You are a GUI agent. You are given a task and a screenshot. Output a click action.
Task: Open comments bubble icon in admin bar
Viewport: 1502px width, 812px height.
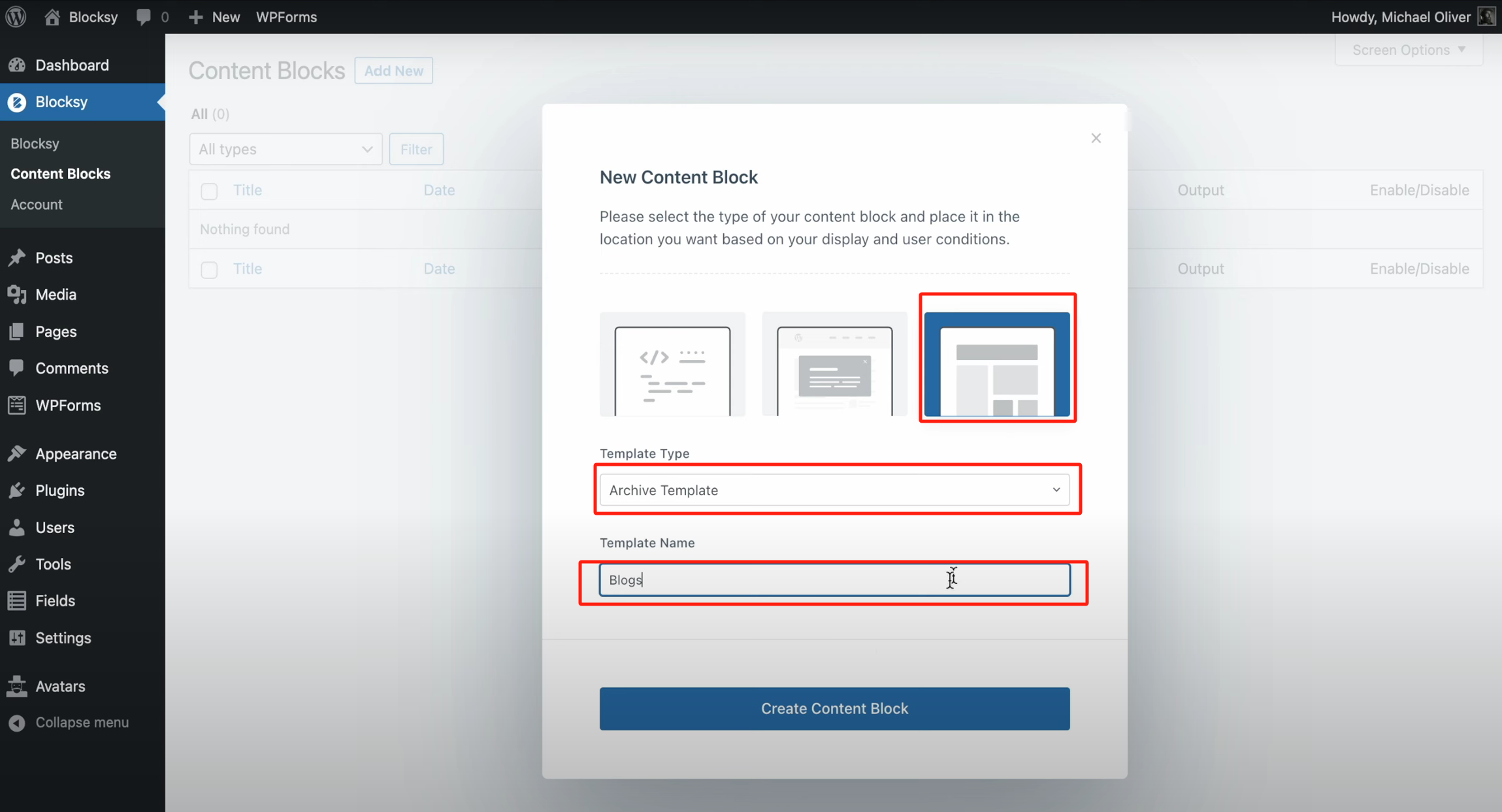pyautogui.click(x=144, y=17)
